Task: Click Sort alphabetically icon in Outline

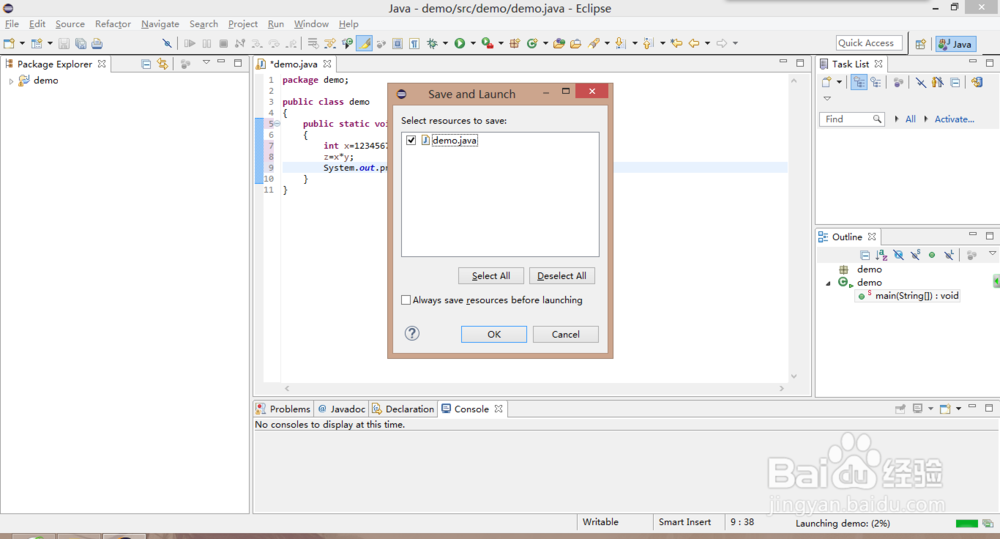Action: tap(881, 255)
